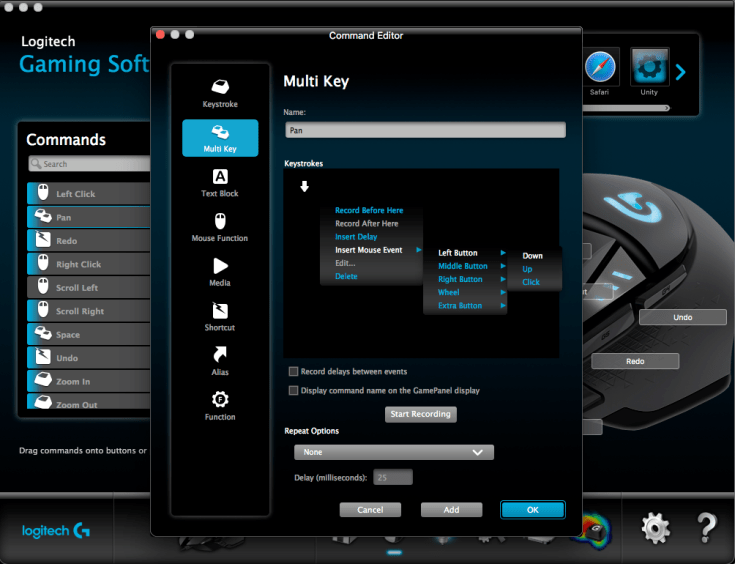Select the Shortcut command icon

tap(220, 311)
